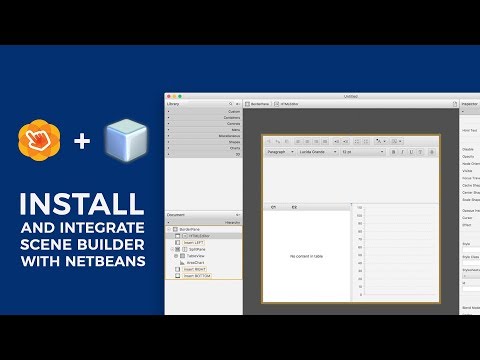This screenshot has width=480, height=360.
Task: Click the outdent icon
Action: click(x=337, y=141)
